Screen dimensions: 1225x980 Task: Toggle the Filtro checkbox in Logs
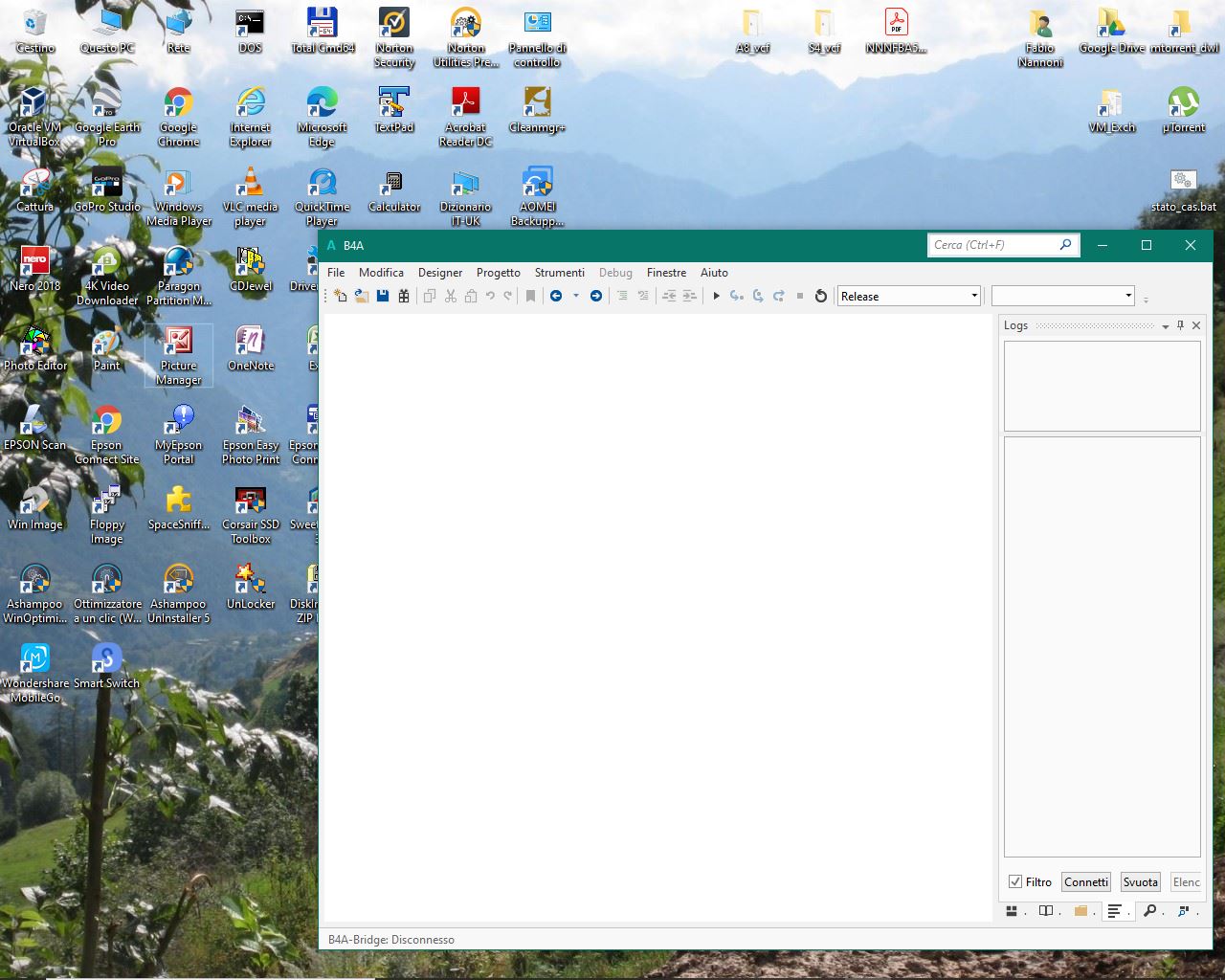click(x=1015, y=882)
